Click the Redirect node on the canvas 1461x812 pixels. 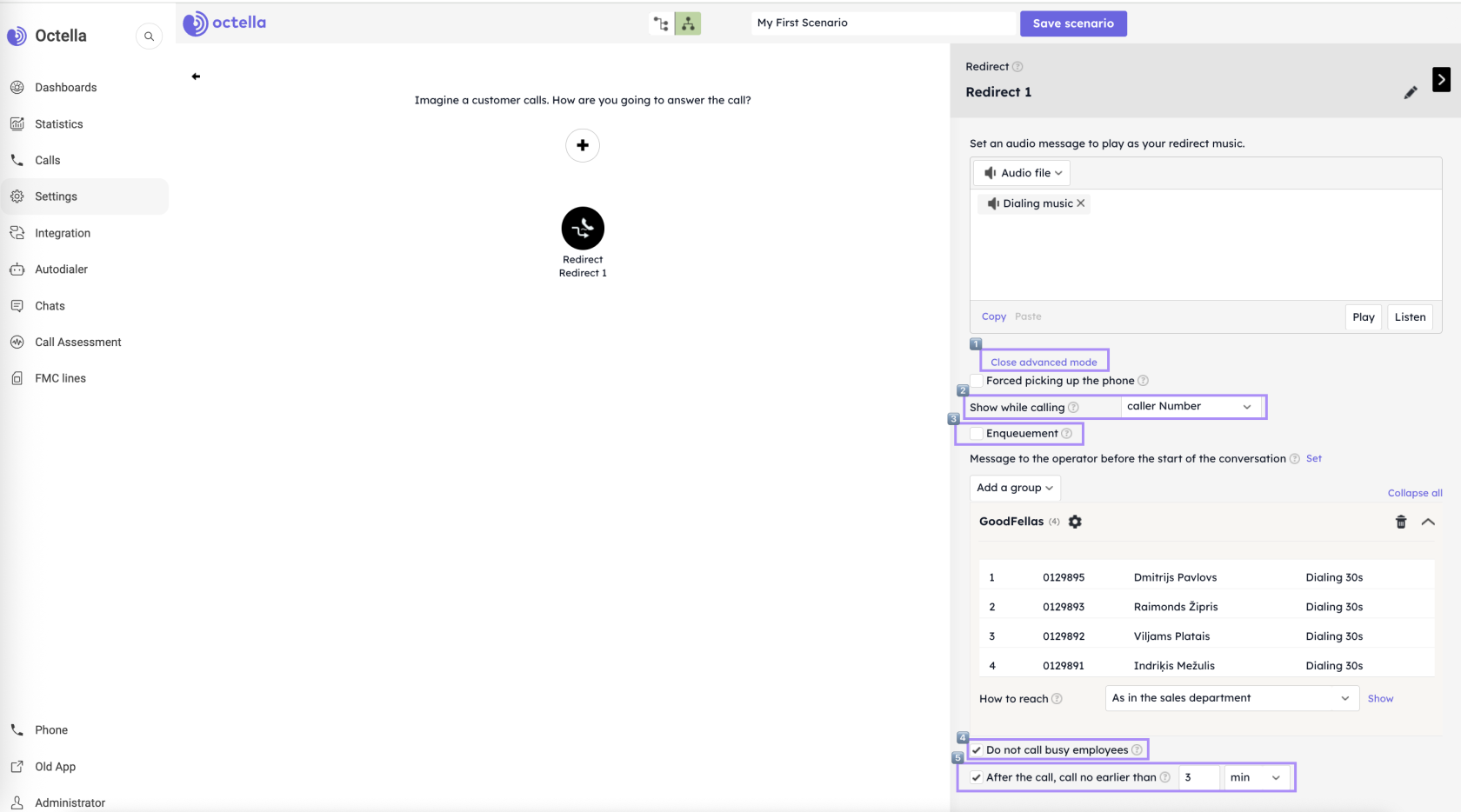[583, 228]
